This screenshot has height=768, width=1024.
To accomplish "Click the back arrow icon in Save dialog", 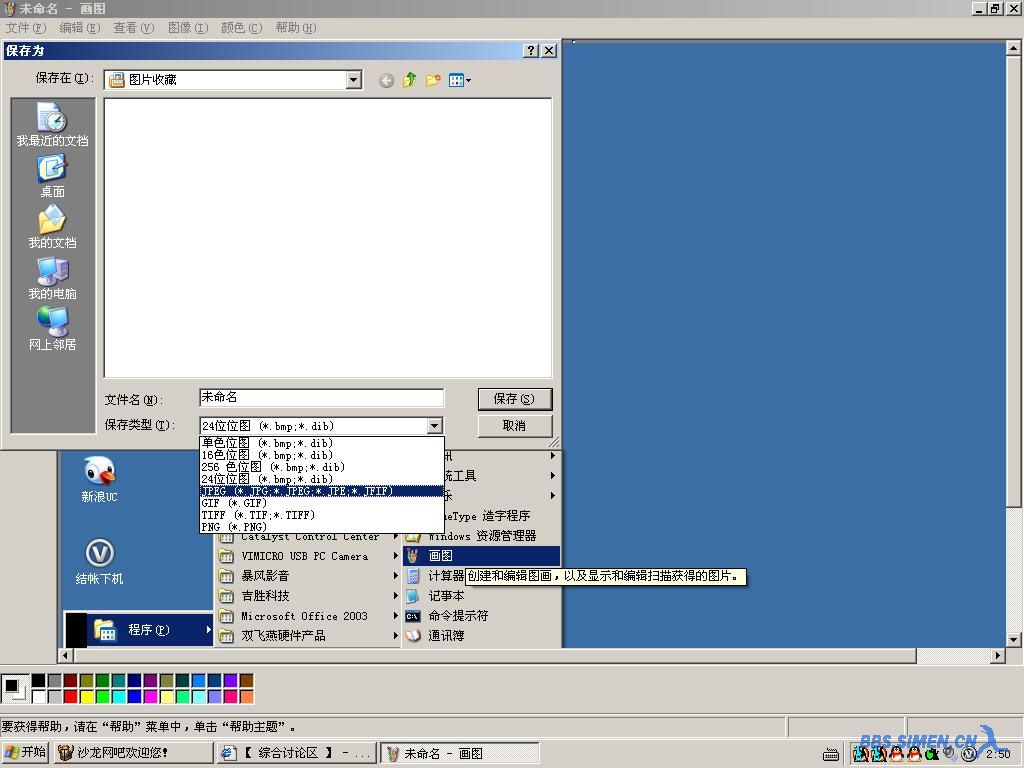I will point(386,80).
